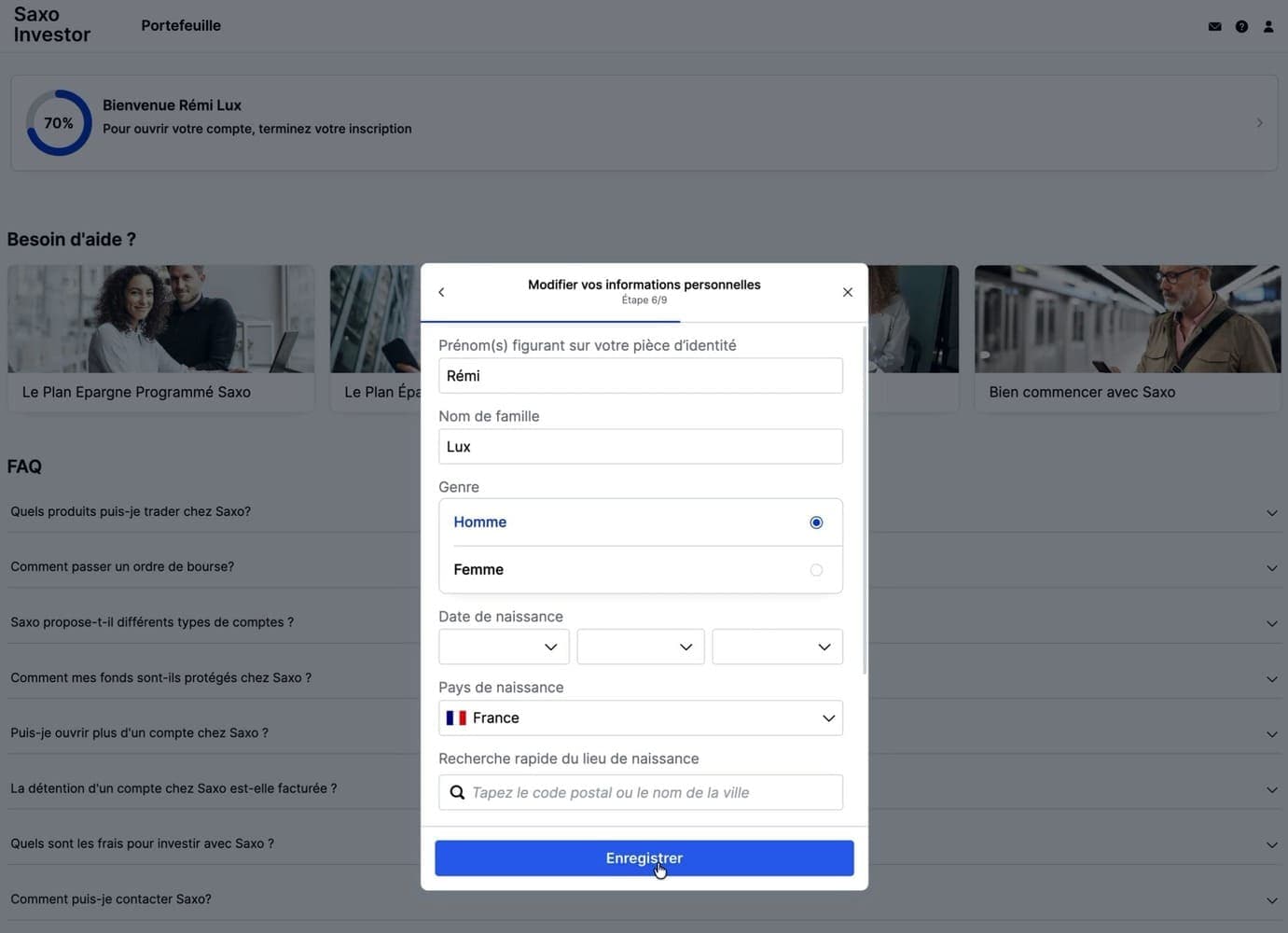Click the "Étape 6/9" step label
The height and width of the screenshot is (933, 1288).
tap(644, 300)
